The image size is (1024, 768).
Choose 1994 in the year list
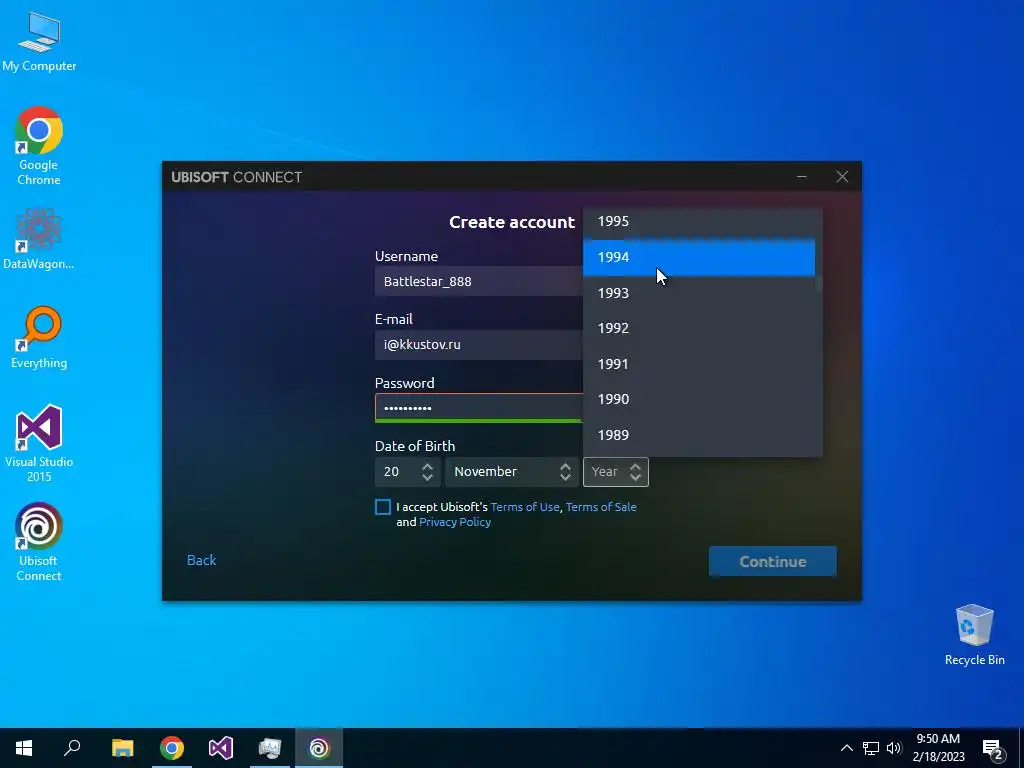point(699,257)
